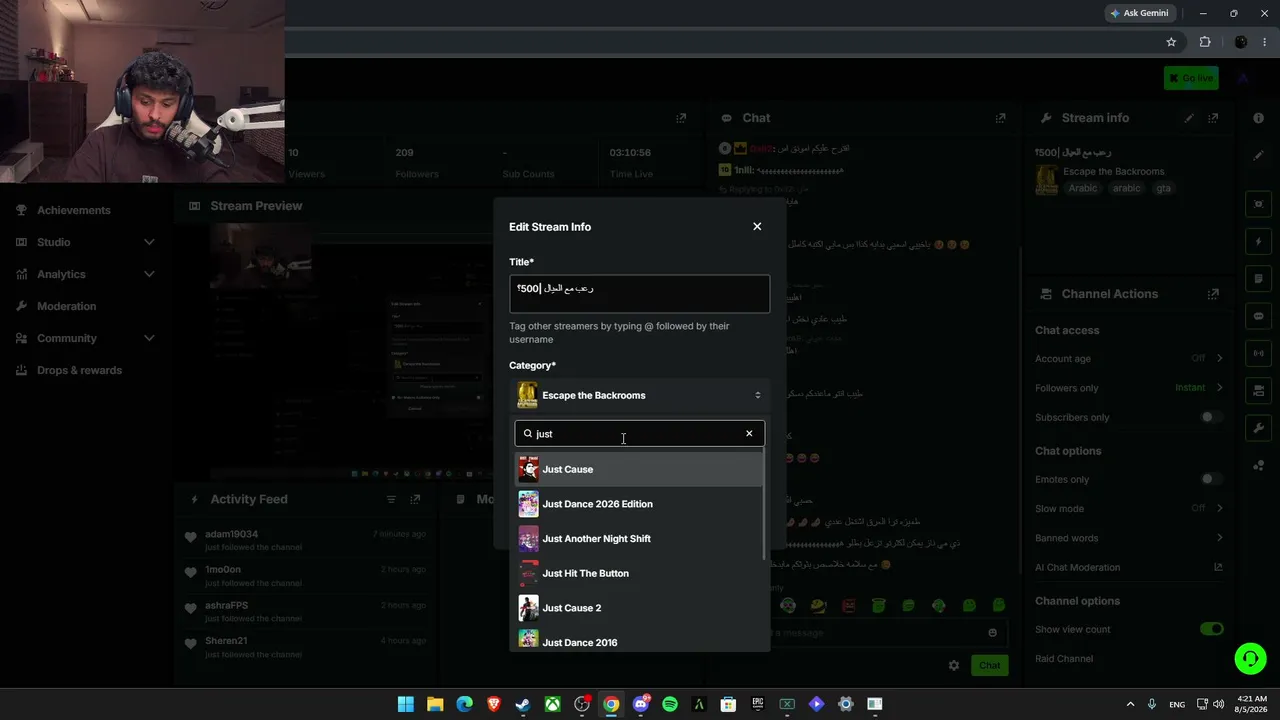This screenshot has width=1280, height=720.
Task: Focus the category search field
Action: 639,434
